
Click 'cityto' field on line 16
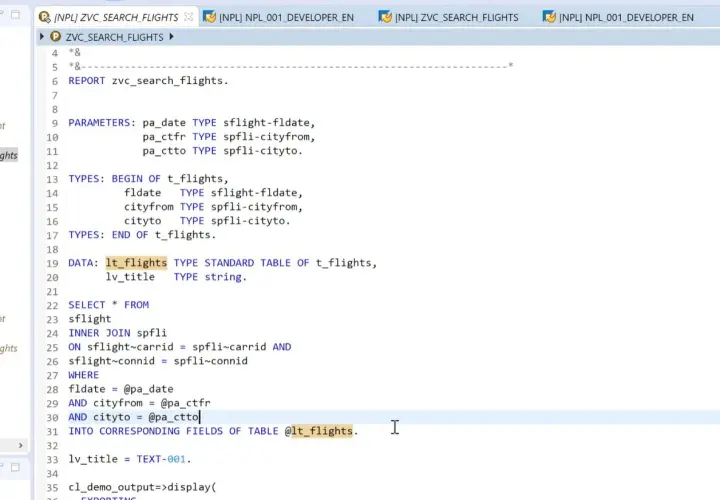pos(142,221)
